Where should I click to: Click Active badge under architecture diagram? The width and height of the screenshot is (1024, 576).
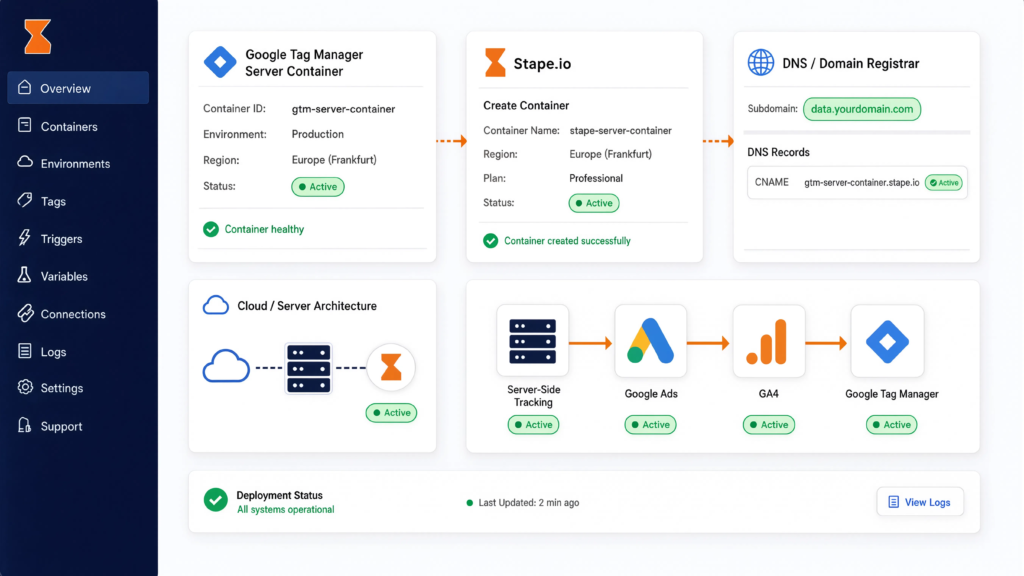[x=391, y=413]
